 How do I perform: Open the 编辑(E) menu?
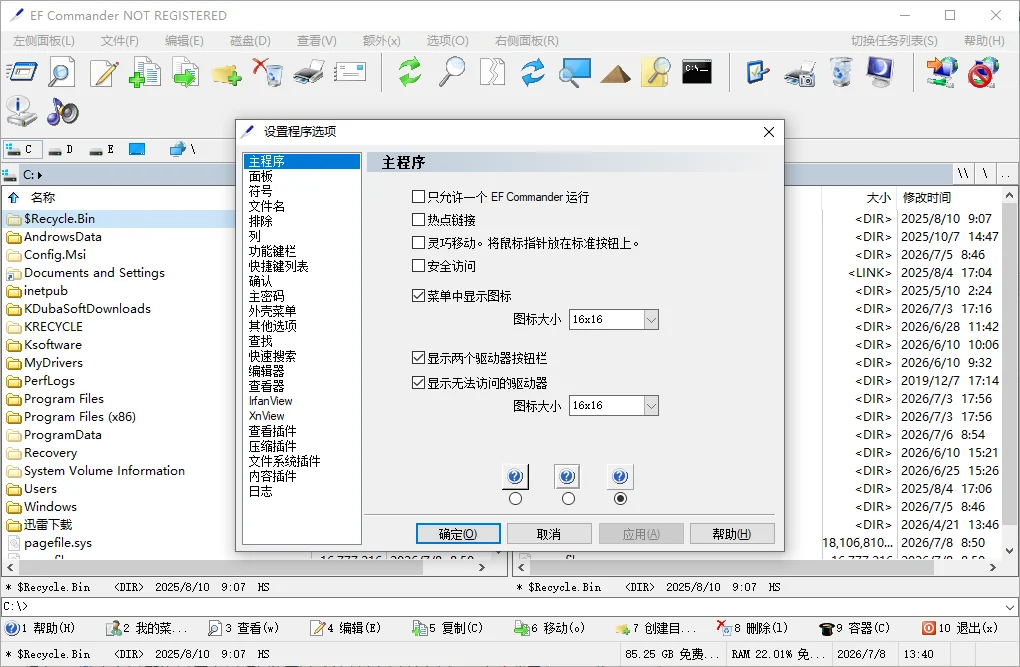click(x=184, y=40)
